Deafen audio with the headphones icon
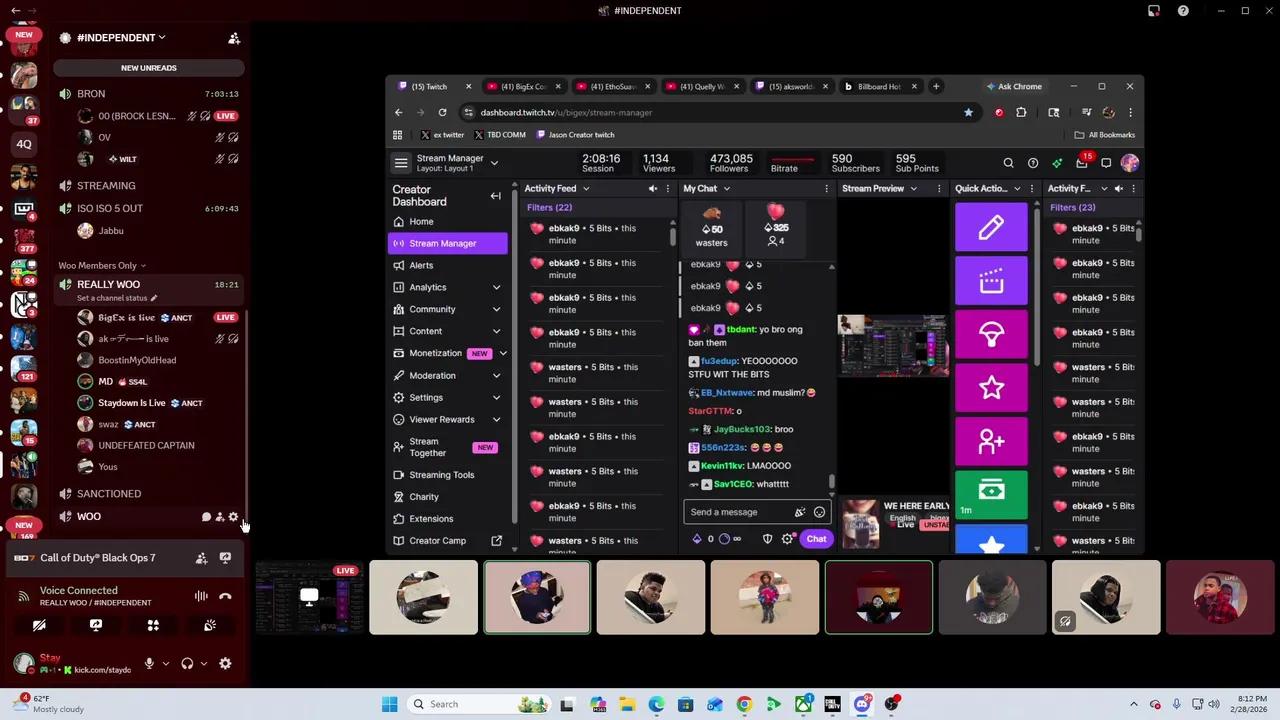1280x720 pixels. click(187, 663)
